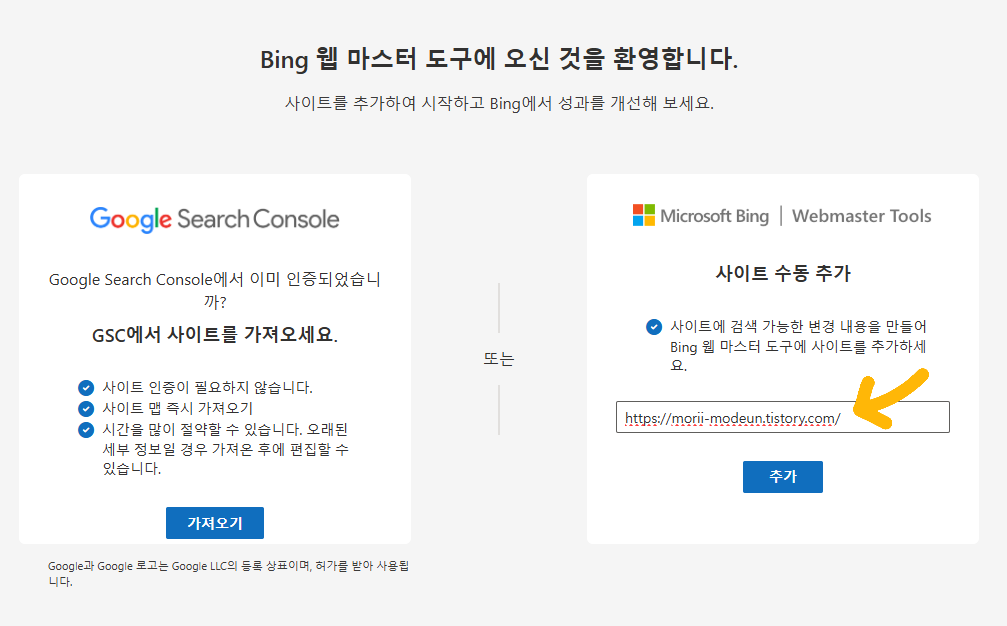
Task: Click the 추가 add button
Action: [782, 476]
